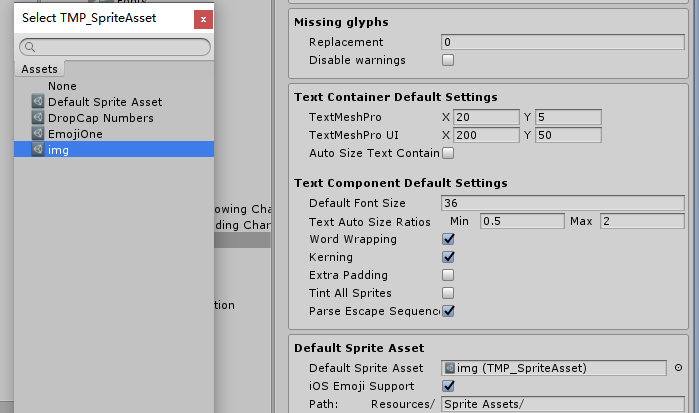Click the DropCap Numbers asset icon

pos(38,118)
